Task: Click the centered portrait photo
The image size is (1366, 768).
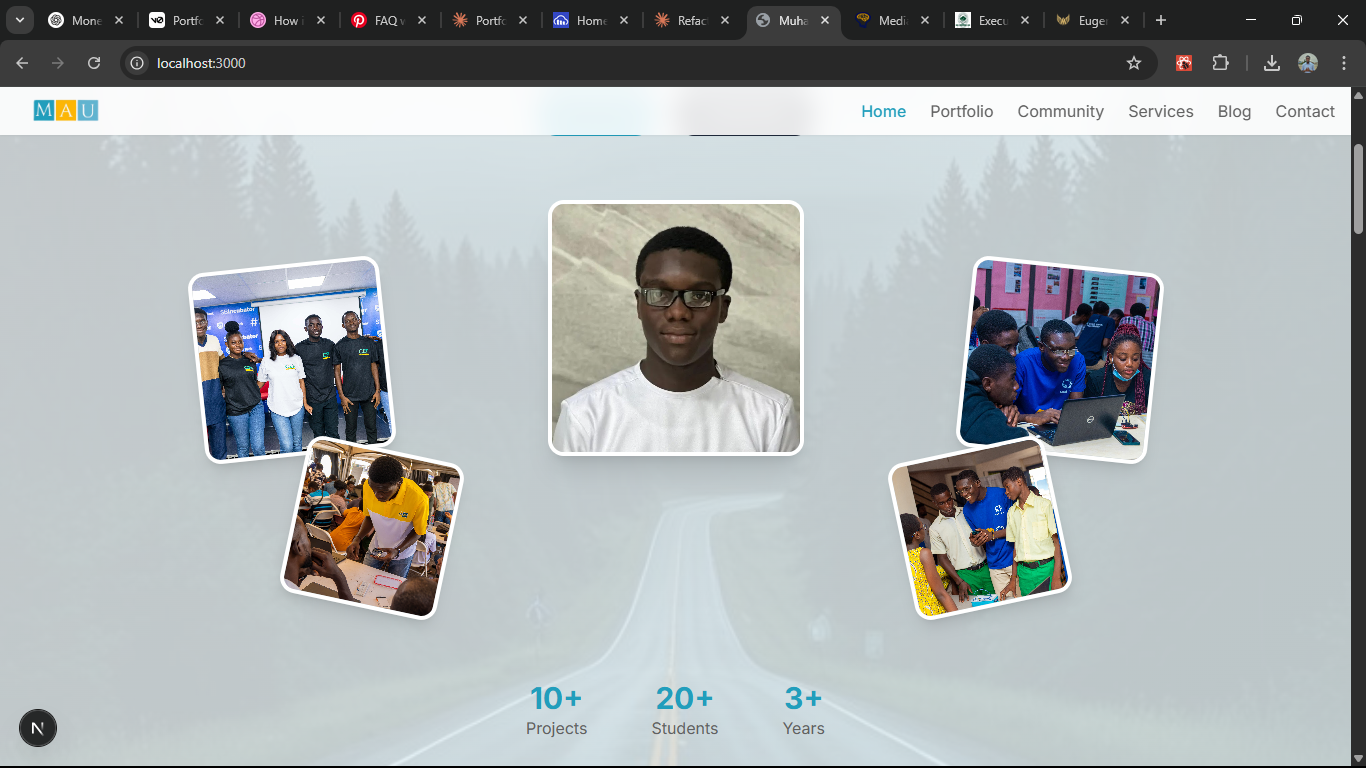Action: 675,328
